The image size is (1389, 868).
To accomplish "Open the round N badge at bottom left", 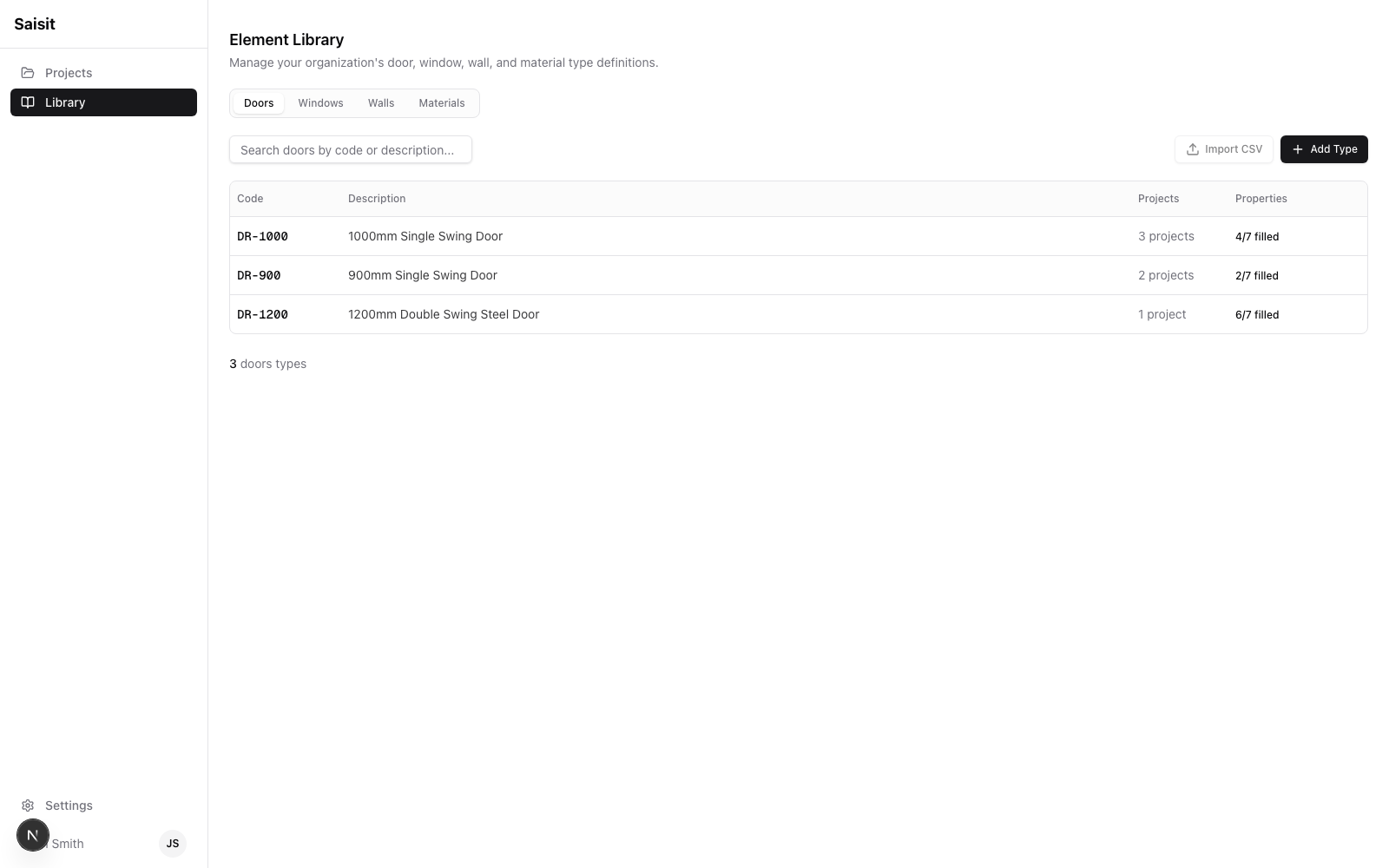I will click(33, 835).
